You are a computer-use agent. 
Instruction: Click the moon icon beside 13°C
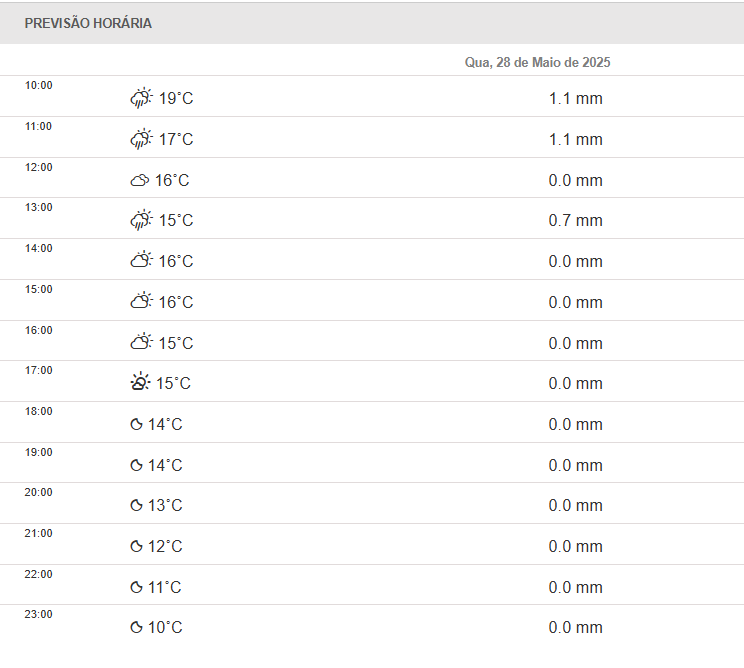(x=136, y=506)
